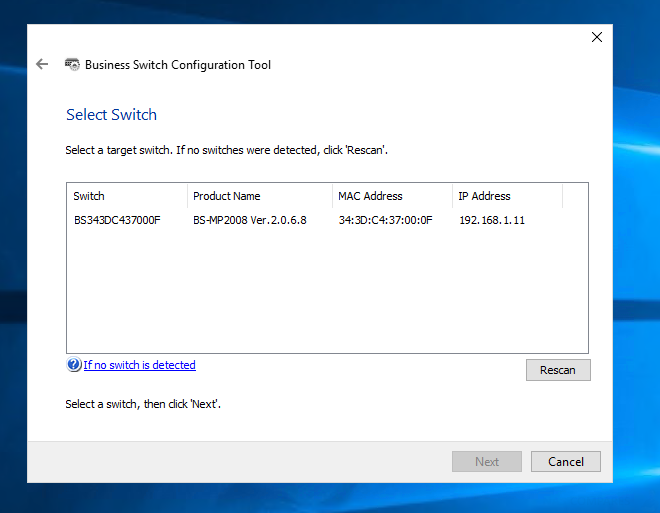Click the IP address 192.168.1.11 cell

tap(492, 220)
